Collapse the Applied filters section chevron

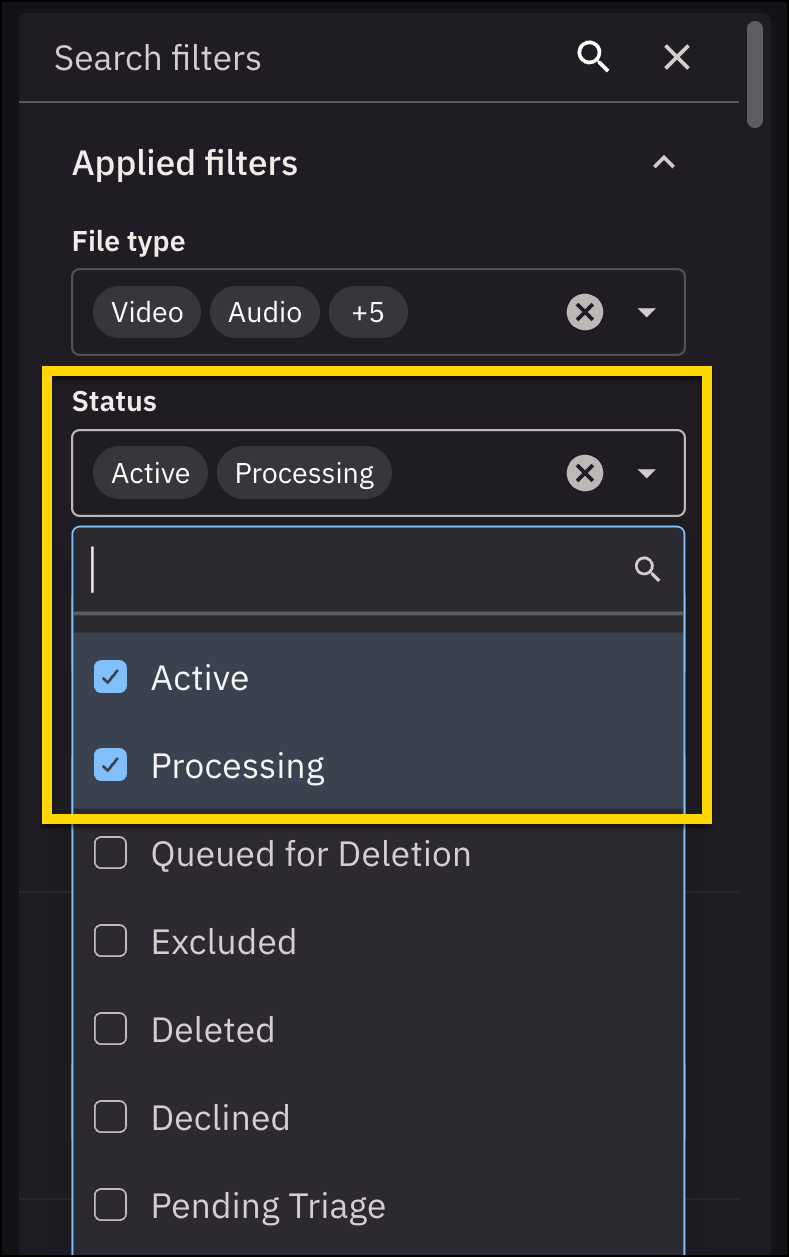coord(664,162)
